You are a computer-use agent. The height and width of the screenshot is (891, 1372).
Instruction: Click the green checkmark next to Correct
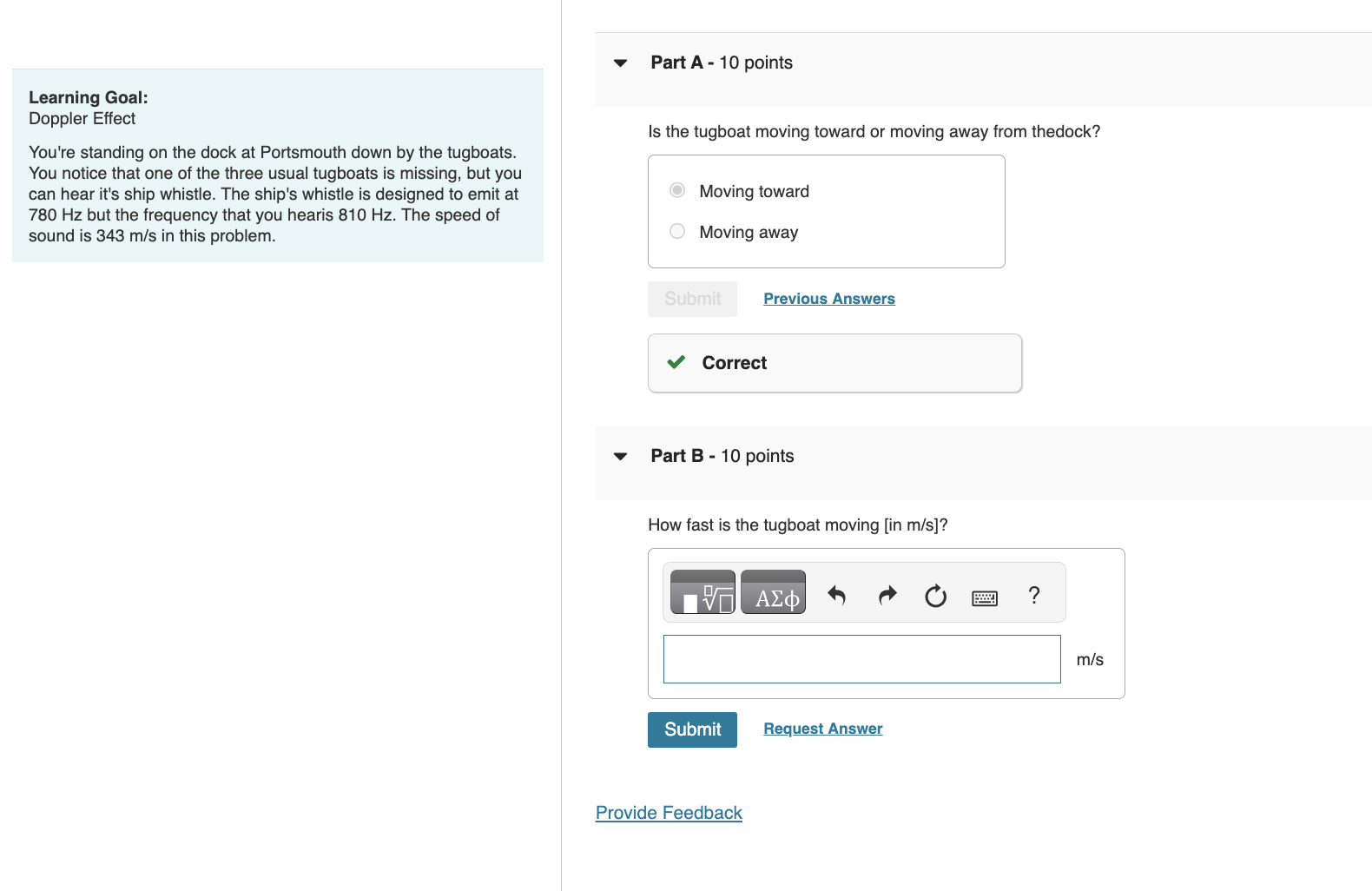tap(676, 362)
